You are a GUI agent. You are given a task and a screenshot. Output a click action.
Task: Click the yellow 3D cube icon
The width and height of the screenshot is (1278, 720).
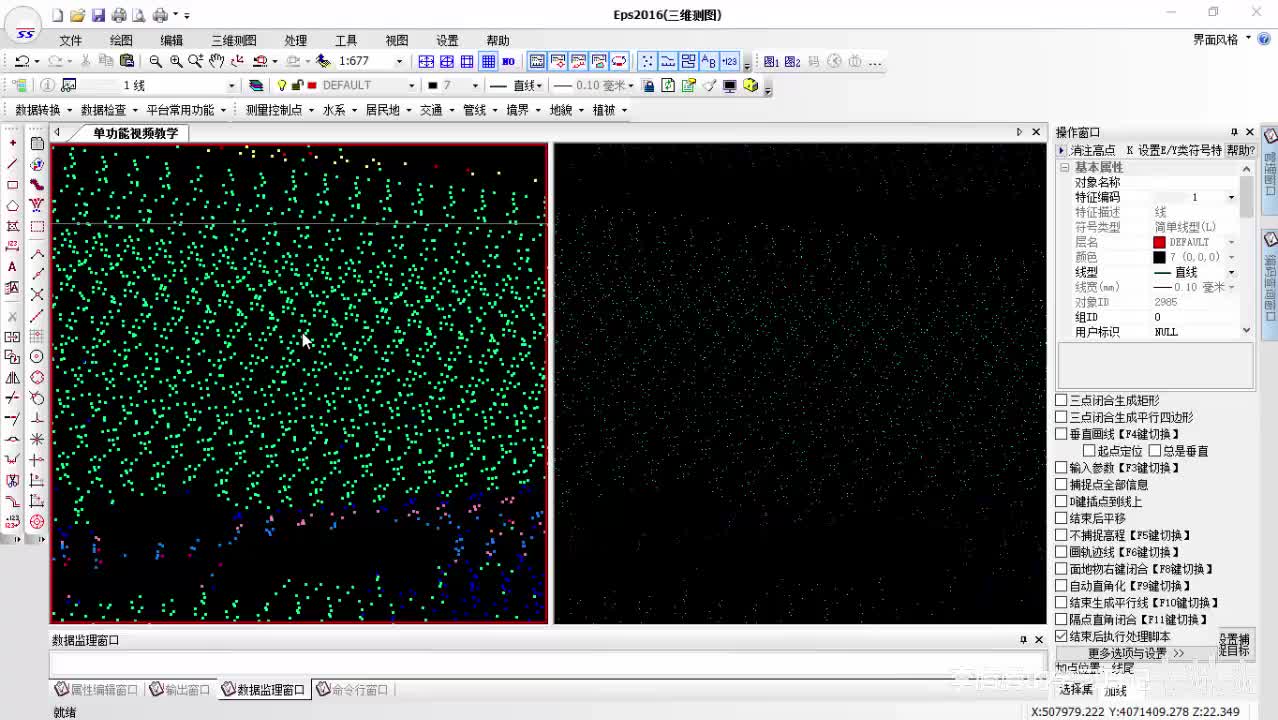[x=750, y=86]
